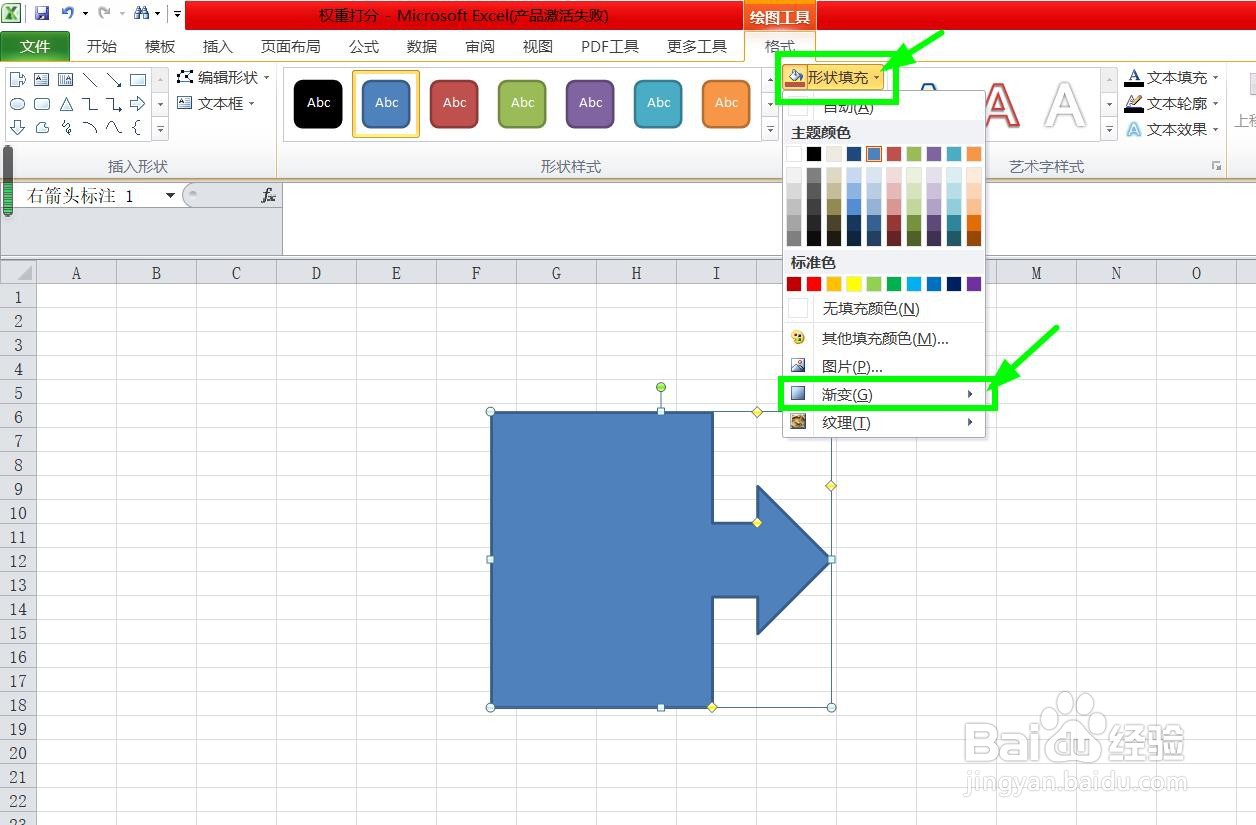Screen dimensions: 1256x825
Task: Select the straight line shape
Action: click(90, 80)
